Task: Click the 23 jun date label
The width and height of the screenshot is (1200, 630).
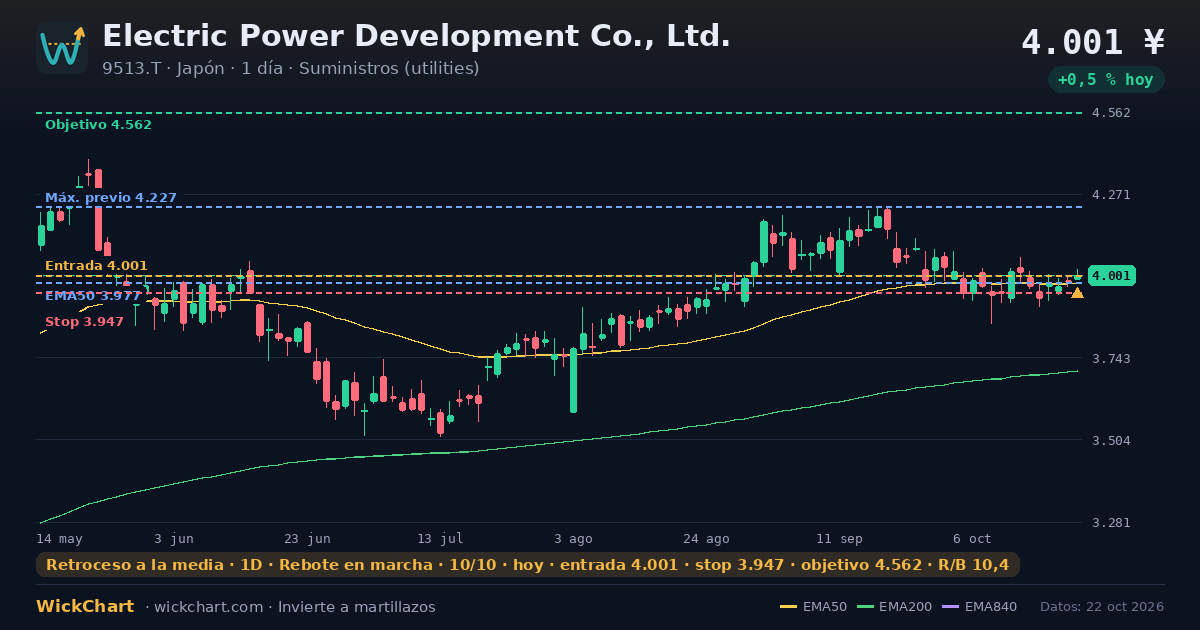Action: (x=306, y=538)
